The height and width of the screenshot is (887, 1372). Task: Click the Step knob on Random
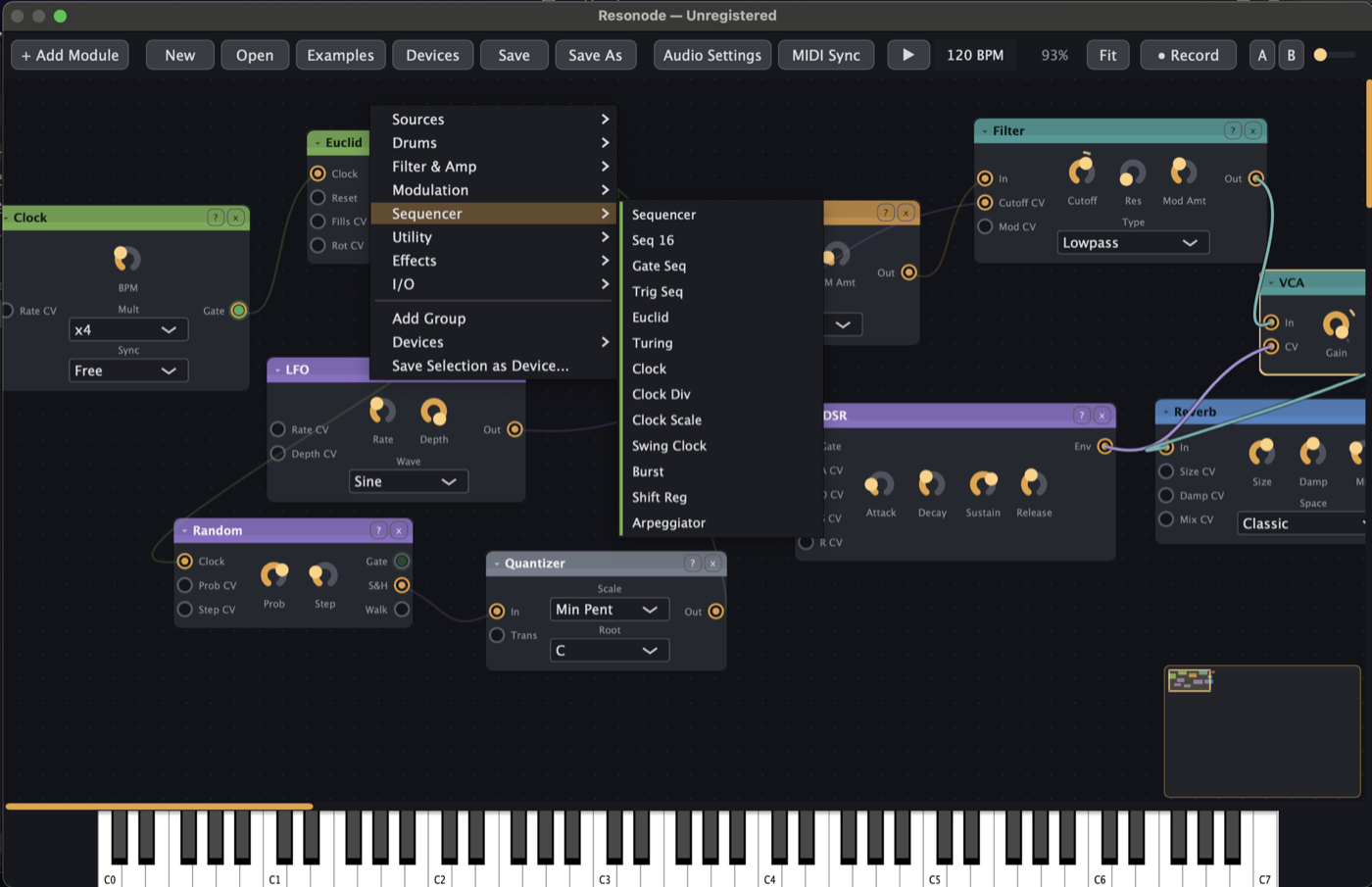click(x=324, y=575)
